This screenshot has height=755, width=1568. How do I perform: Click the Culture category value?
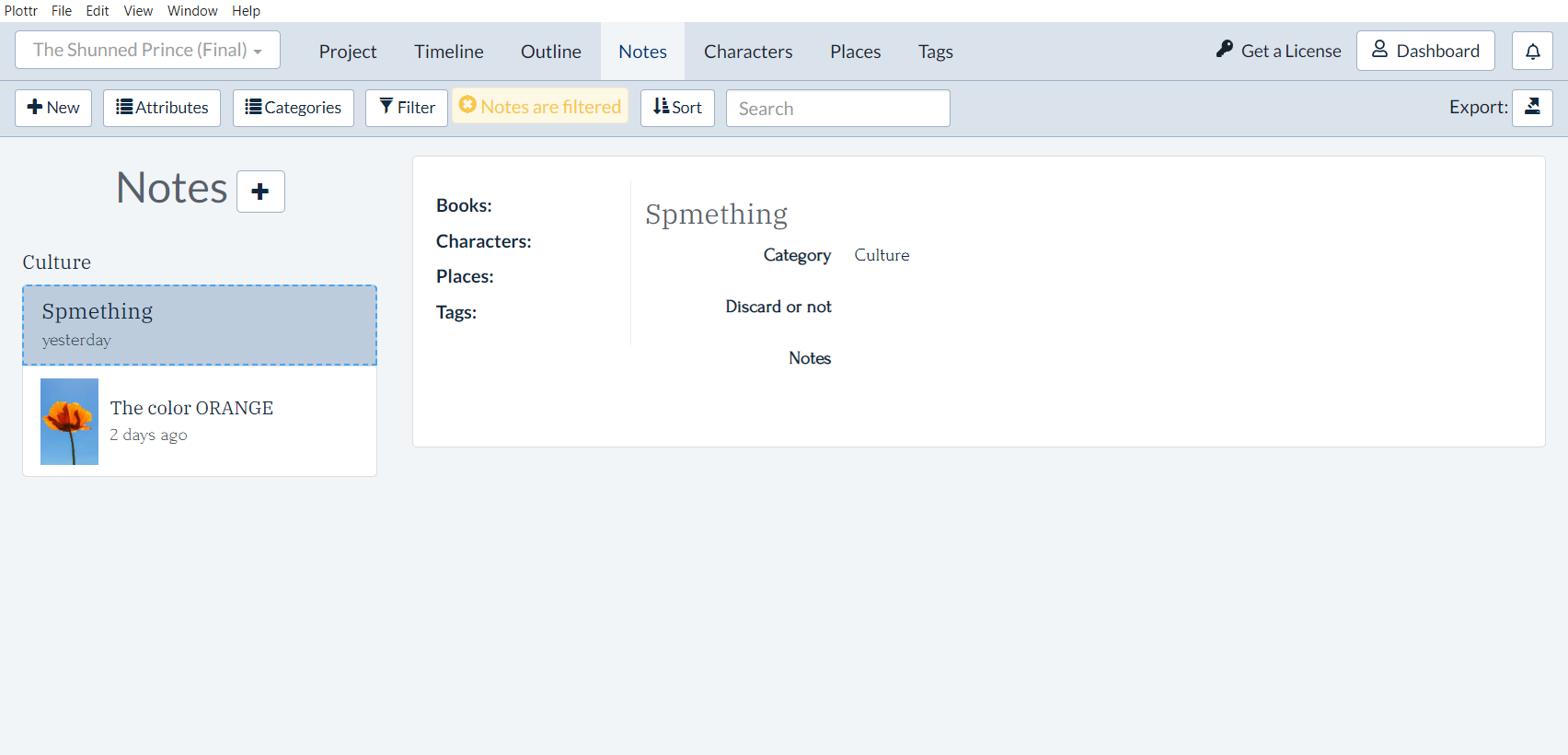point(882,255)
